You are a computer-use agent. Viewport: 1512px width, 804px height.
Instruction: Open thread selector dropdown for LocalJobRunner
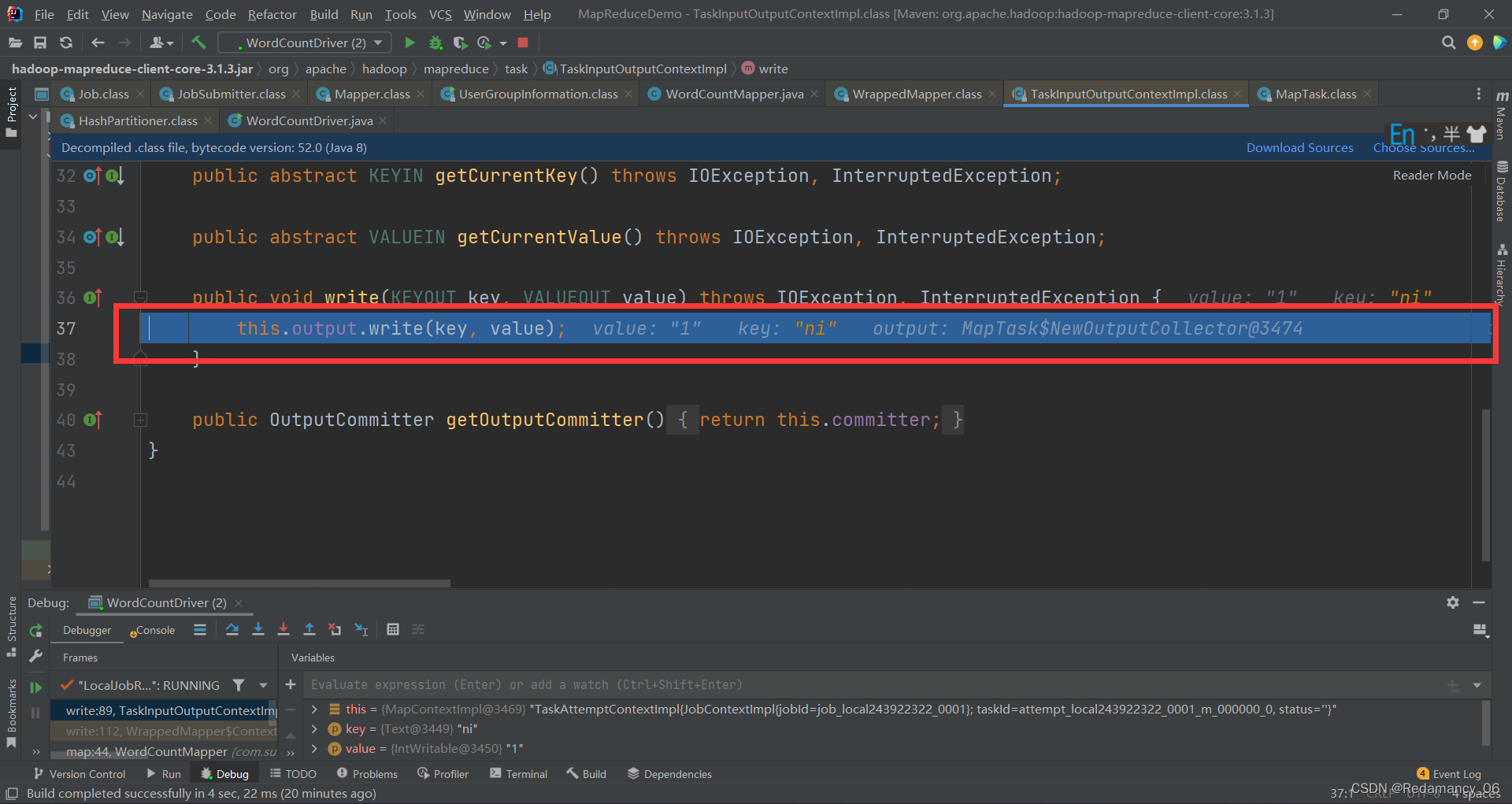click(263, 685)
